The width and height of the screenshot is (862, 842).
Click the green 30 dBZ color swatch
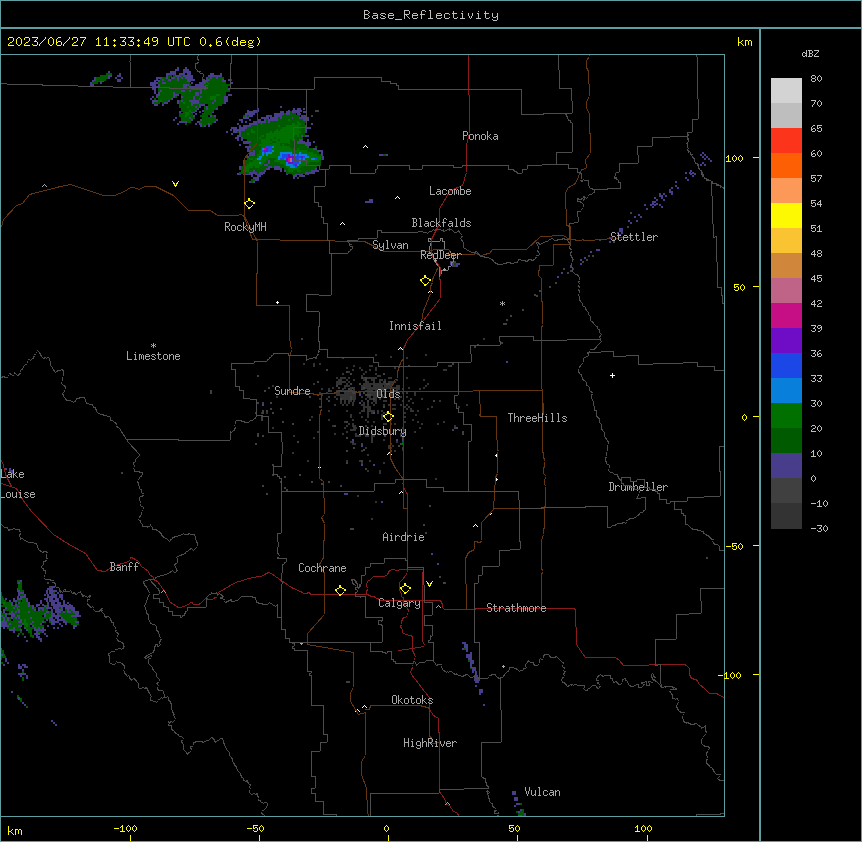786,416
